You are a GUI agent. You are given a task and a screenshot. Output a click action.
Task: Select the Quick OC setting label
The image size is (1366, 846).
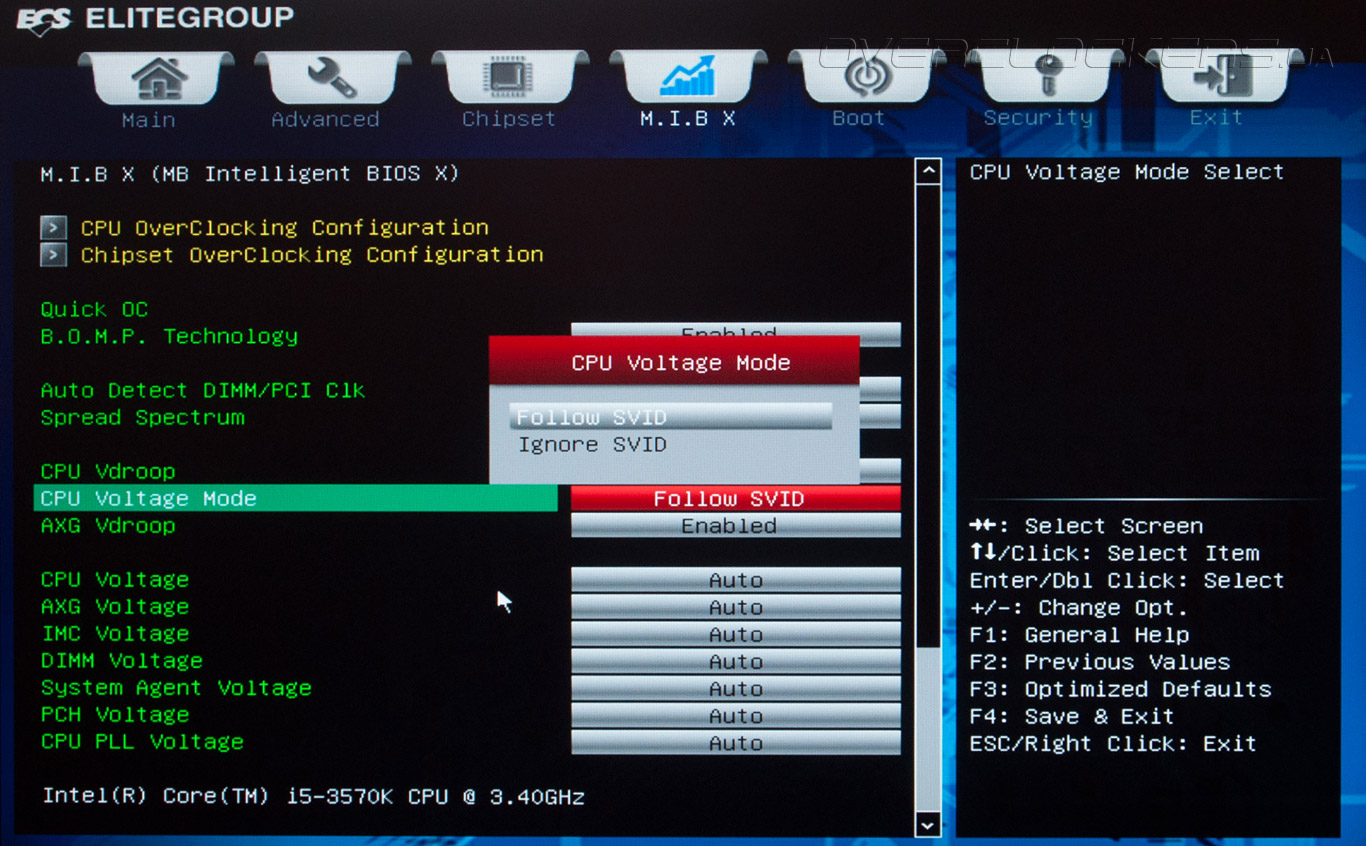(x=94, y=309)
